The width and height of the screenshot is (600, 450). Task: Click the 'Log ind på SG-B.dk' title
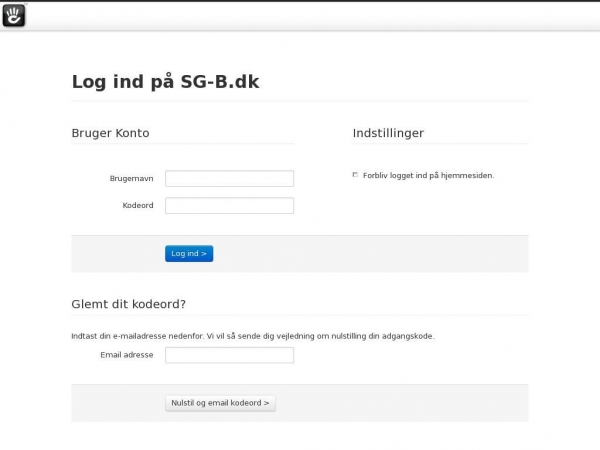click(x=166, y=82)
